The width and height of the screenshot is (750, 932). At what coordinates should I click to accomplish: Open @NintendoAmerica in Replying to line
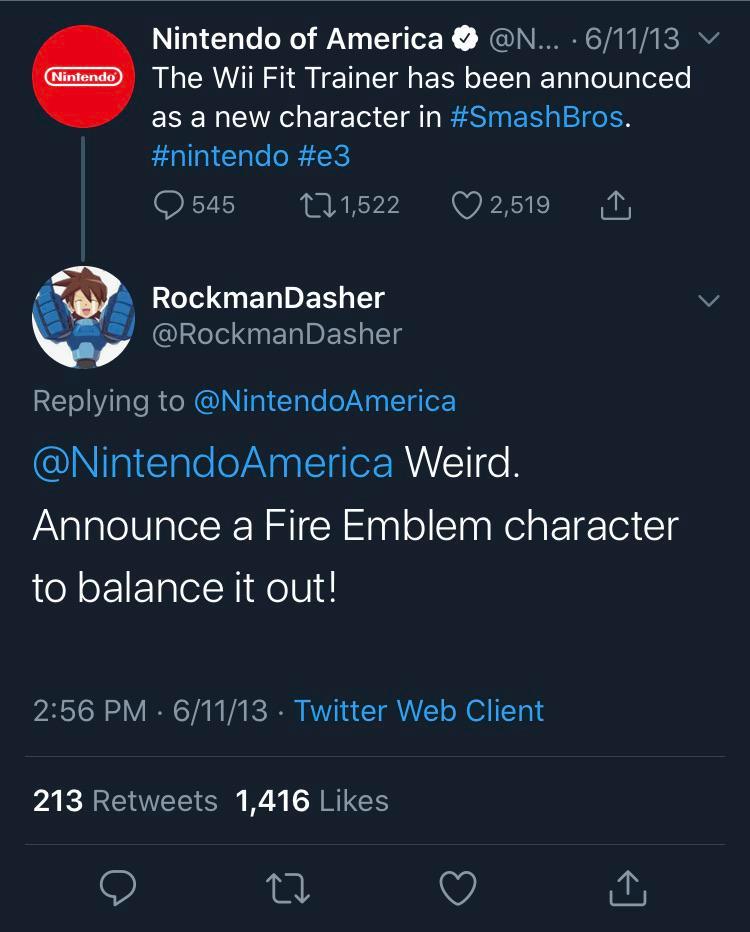pyautogui.click(x=324, y=401)
